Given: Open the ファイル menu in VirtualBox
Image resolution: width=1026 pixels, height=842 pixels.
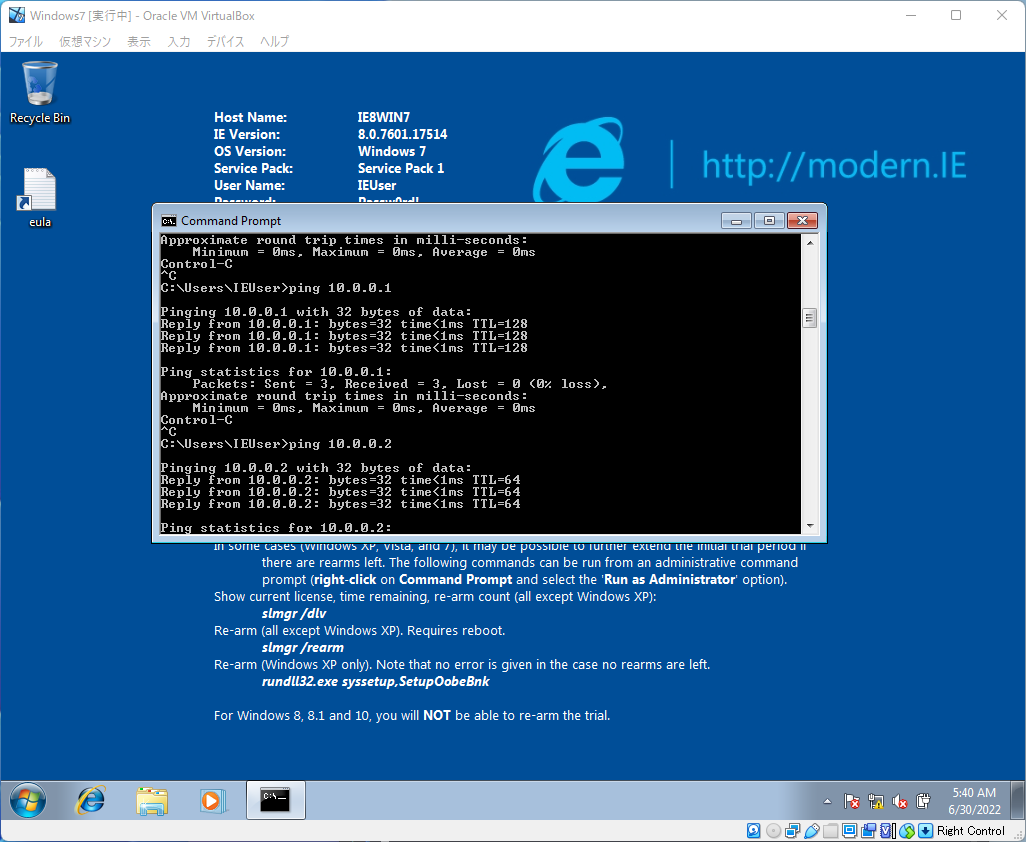Looking at the screenshot, I should click(x=26, y=41).
